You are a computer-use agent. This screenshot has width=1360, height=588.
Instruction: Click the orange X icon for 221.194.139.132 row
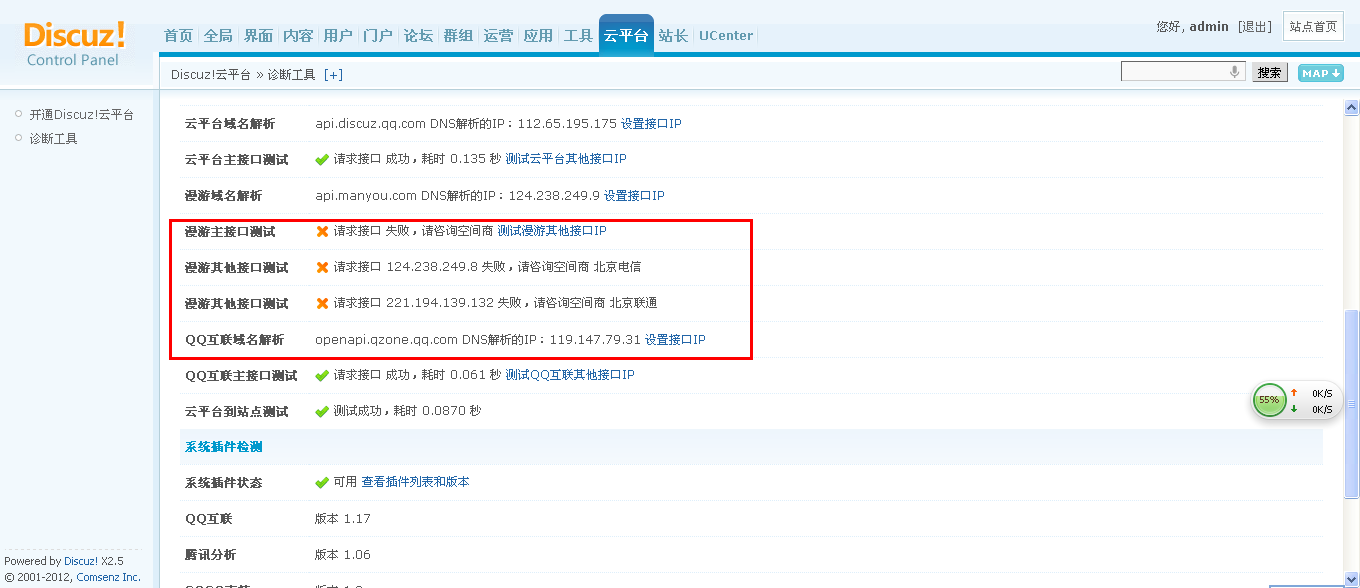tap(322, 304)
